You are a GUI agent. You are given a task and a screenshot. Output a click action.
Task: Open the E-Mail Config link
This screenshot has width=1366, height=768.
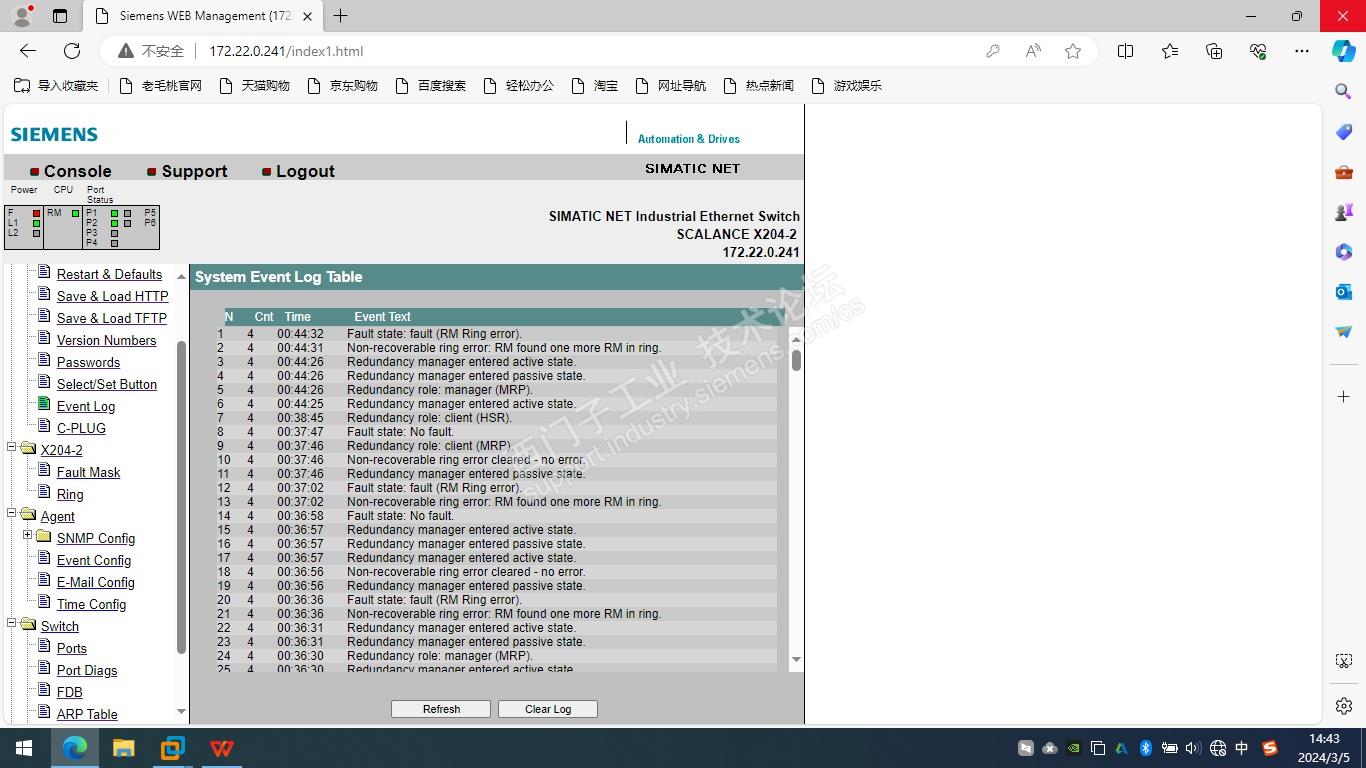[95, 582]
